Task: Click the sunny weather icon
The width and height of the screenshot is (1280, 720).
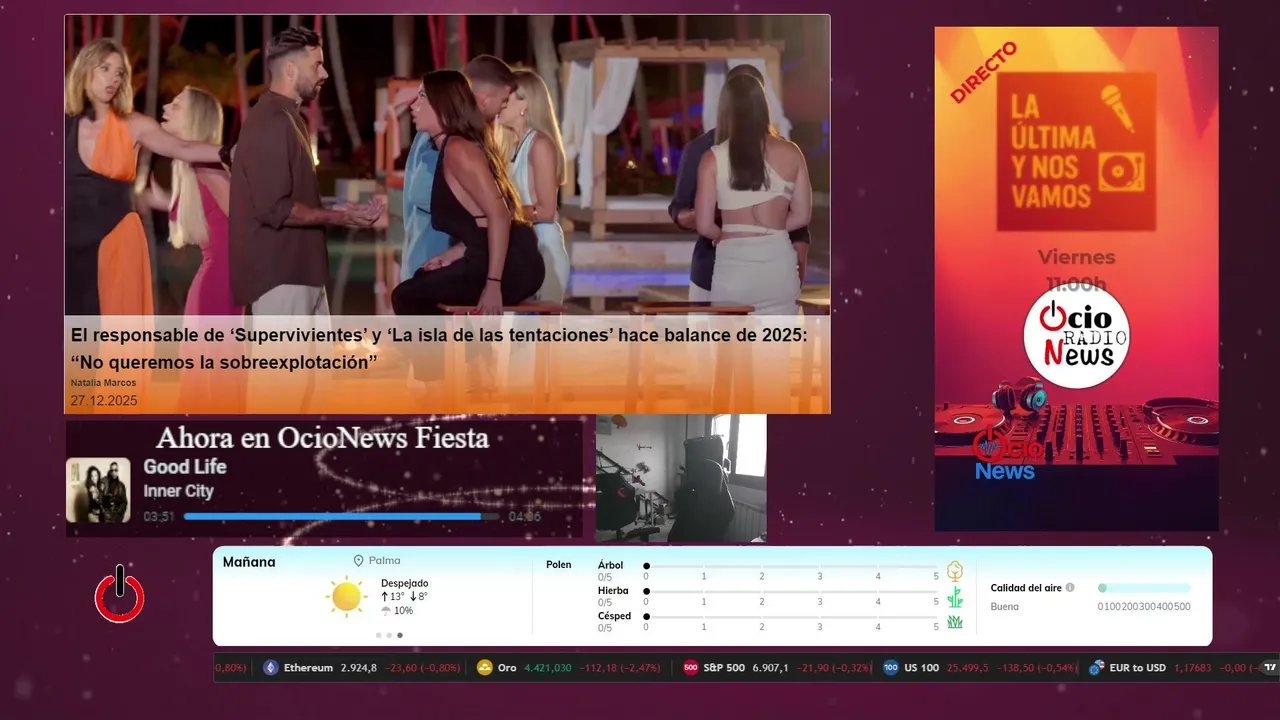Action: click(x=346, y=596)
